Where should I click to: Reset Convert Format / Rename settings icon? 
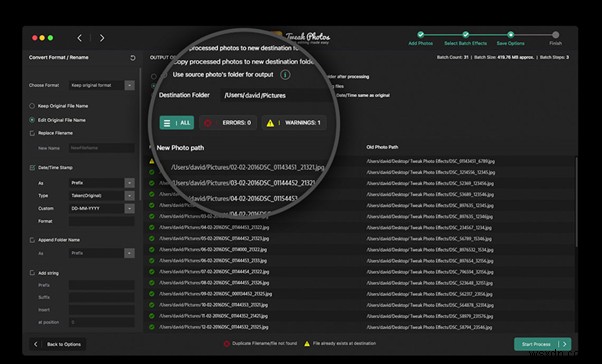point(133,58)
